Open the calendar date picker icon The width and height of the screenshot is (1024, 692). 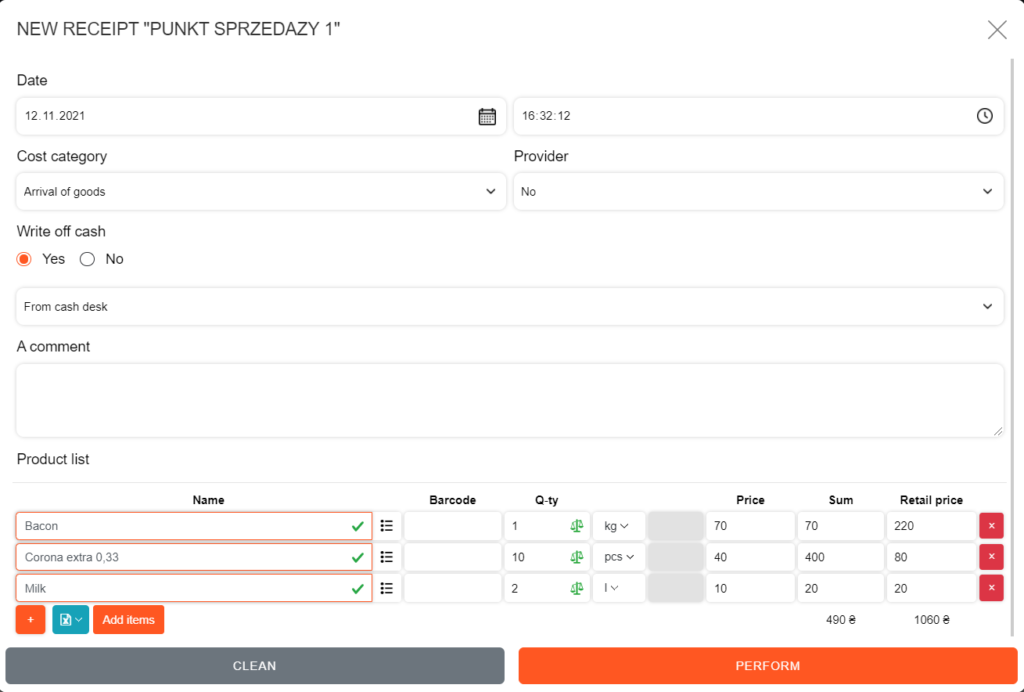(487, 116)
